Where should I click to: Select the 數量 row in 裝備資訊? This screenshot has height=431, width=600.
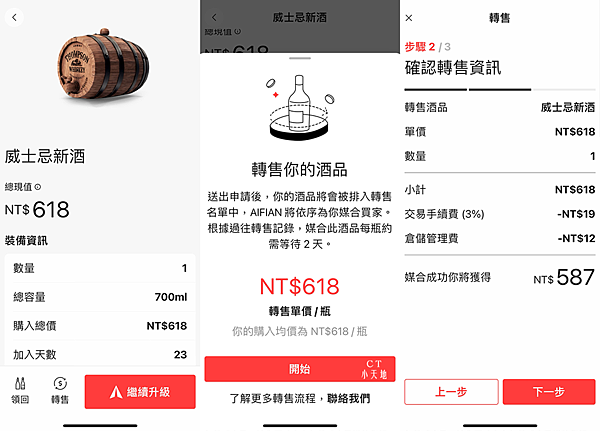click(x=100, y=268)
